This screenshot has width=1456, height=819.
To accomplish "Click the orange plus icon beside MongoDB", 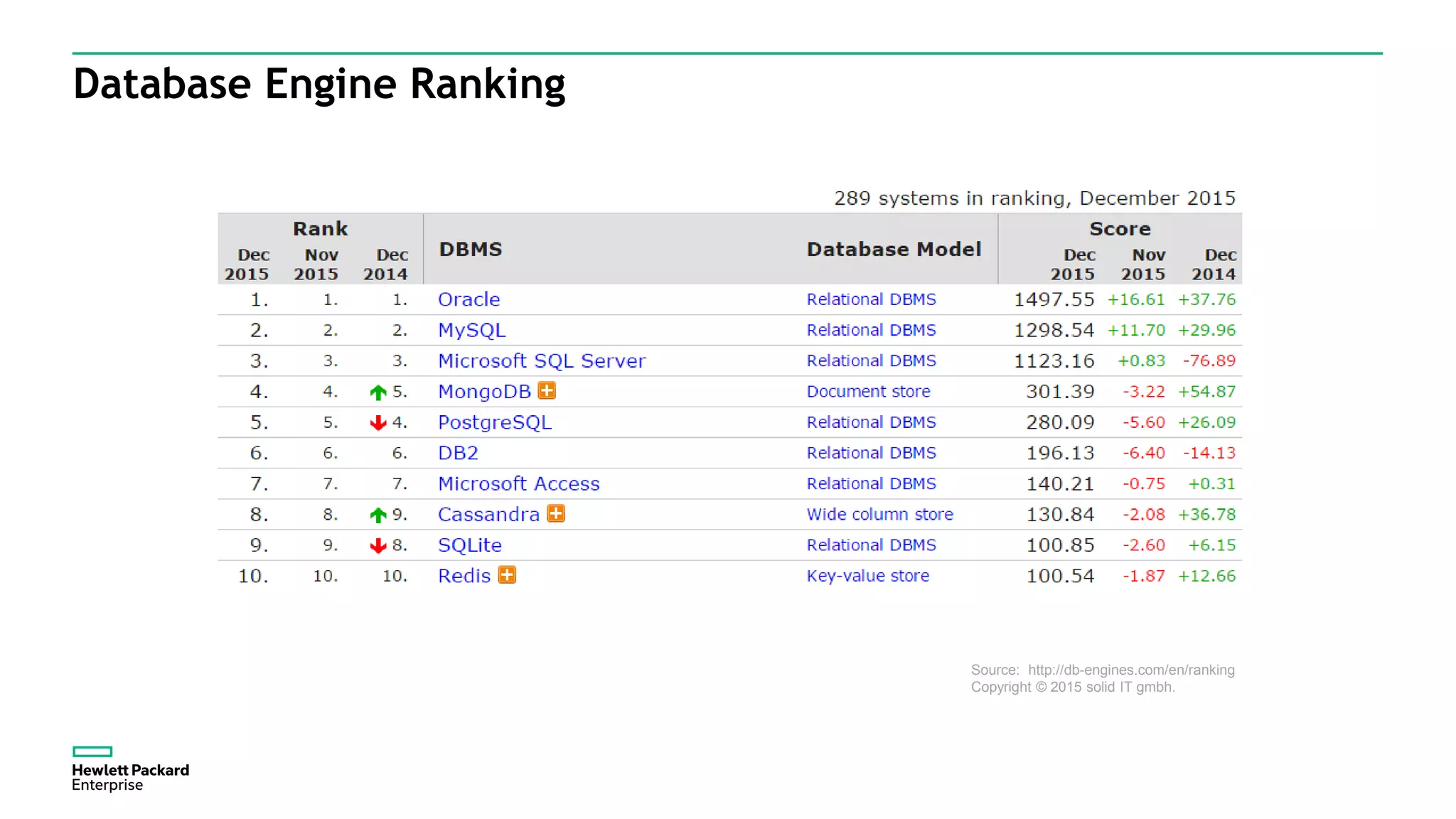I will pyautogui.click(x=547, y=390).
